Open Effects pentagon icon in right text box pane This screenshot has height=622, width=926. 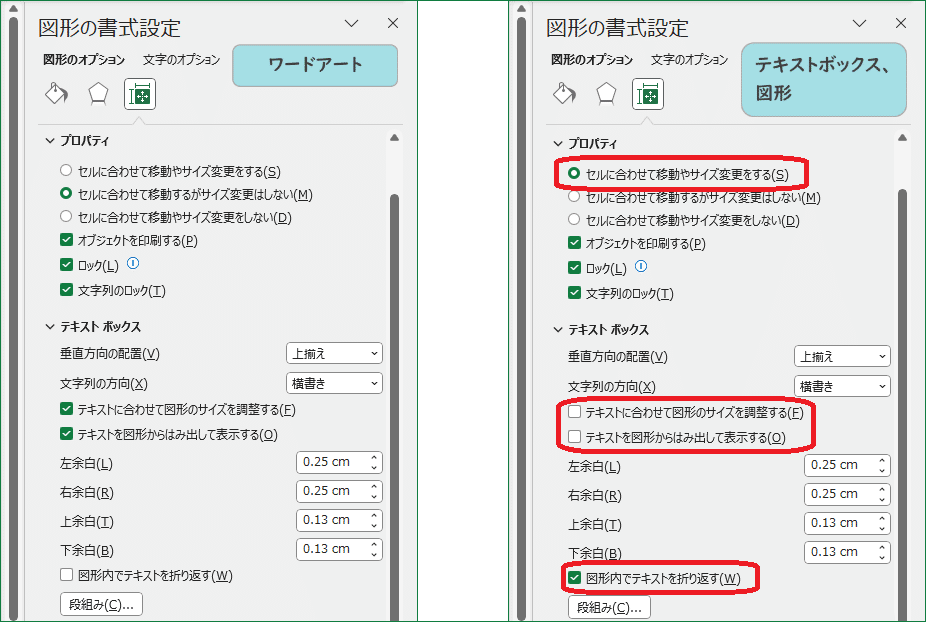pos(606,93)
